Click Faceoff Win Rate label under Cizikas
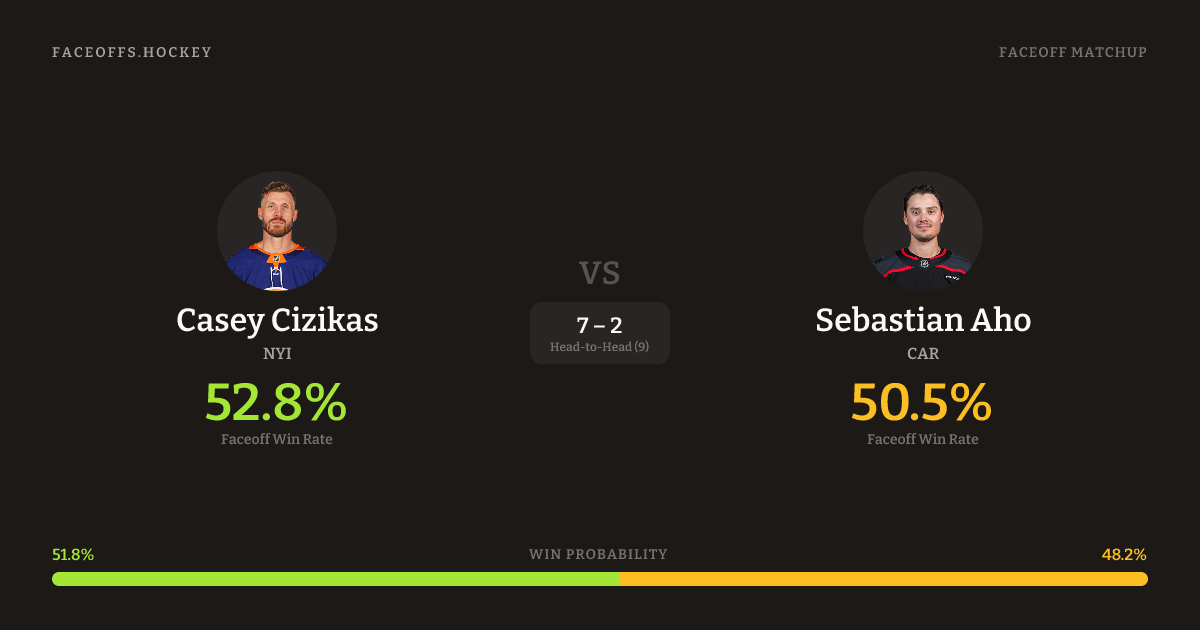Screen dimensions: 1200x630 pyautogui.click(x=277, y=439)
